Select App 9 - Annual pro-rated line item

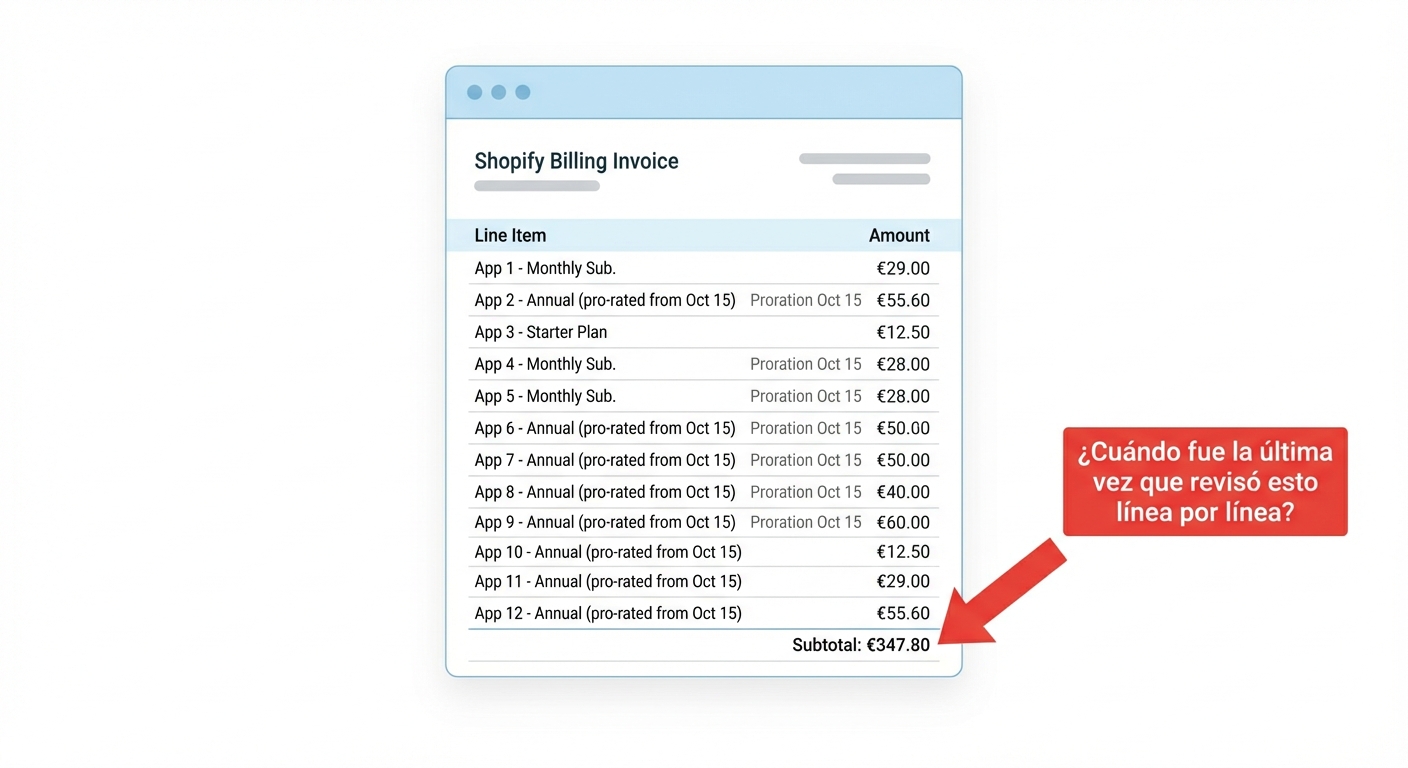[703, 522]
